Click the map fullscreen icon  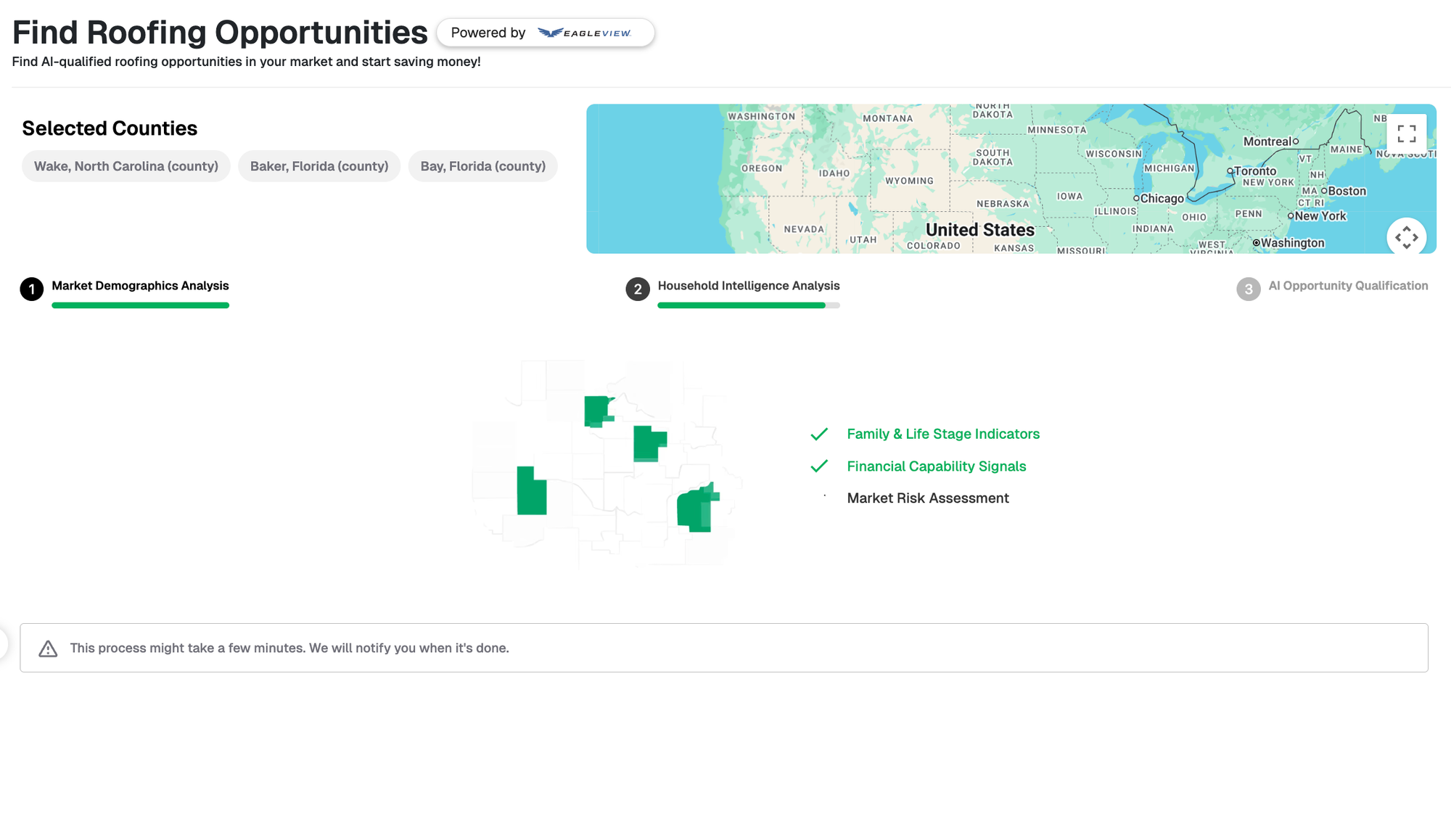[x=1406, y=133]
